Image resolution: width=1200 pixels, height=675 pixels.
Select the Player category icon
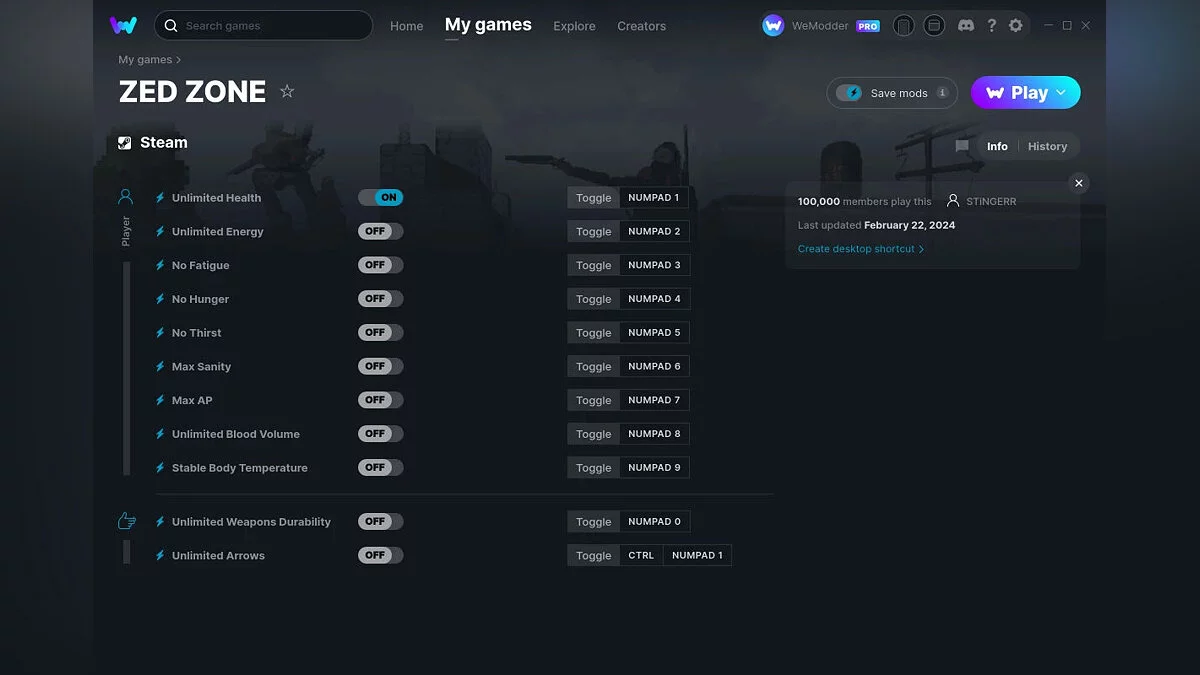point(125,196)
